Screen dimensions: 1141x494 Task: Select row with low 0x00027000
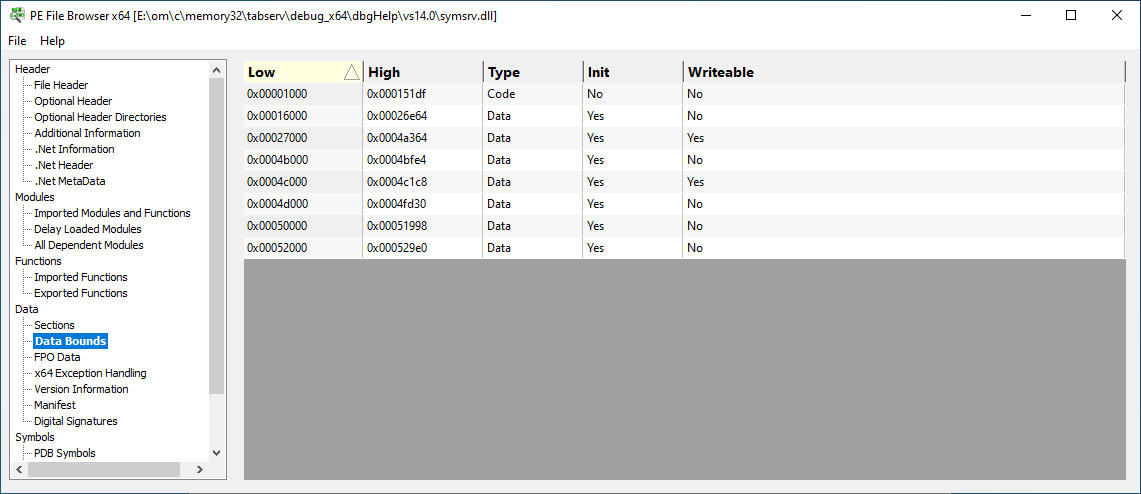coord(685,138)
